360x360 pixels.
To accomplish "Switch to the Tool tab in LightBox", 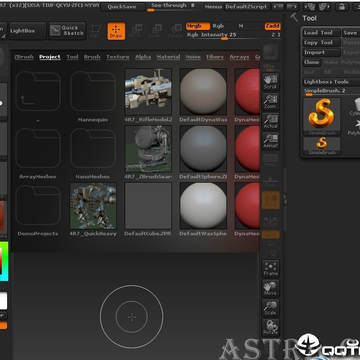I will pos(72,57).
